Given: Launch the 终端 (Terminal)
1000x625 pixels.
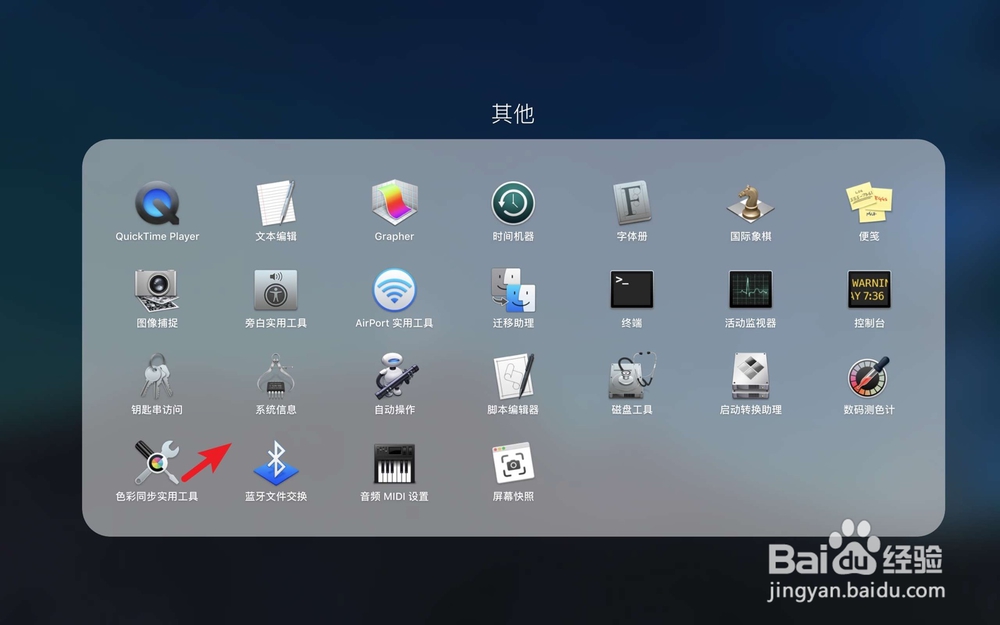Looking at the screenshot, I should (x=630, y=290).
